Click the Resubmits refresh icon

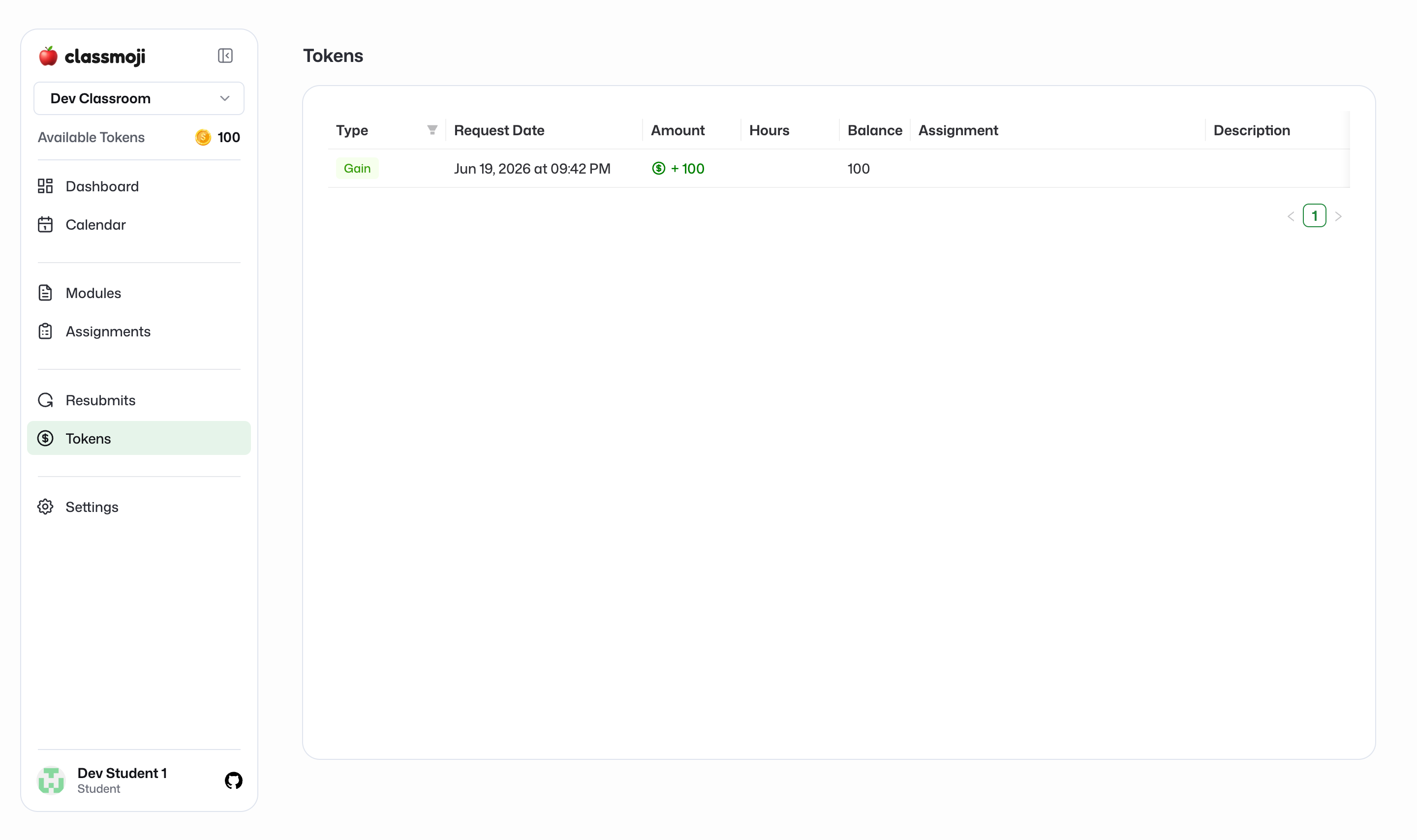[45, 400]
